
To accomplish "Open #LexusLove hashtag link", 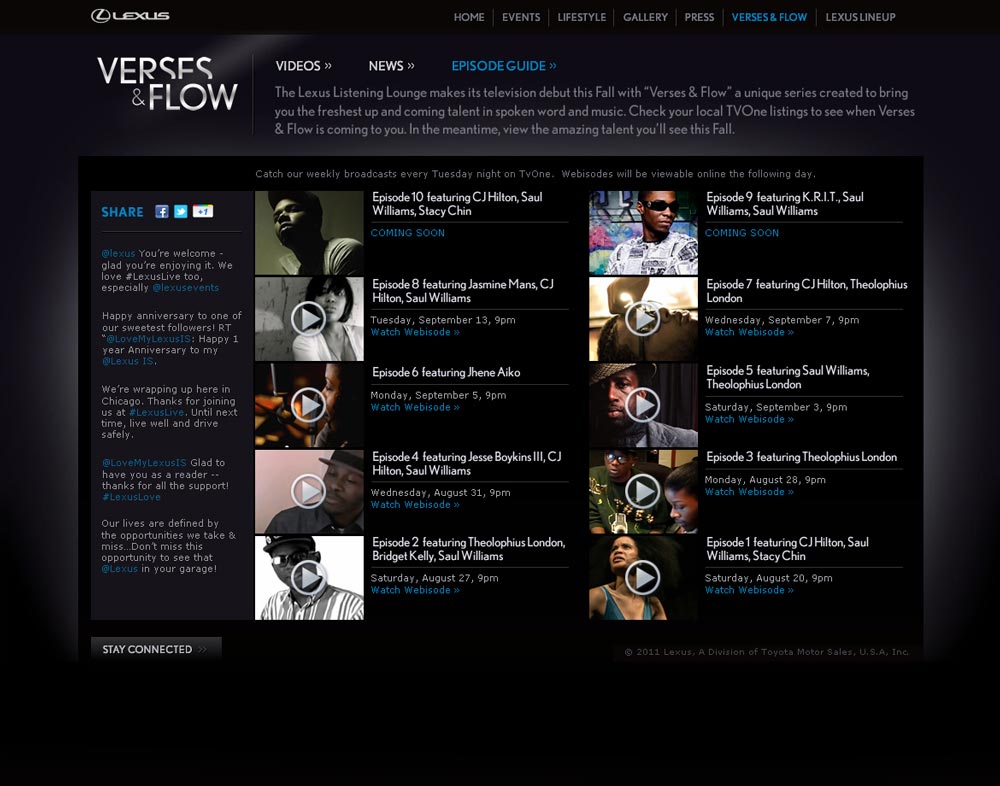I will [131, 497].
